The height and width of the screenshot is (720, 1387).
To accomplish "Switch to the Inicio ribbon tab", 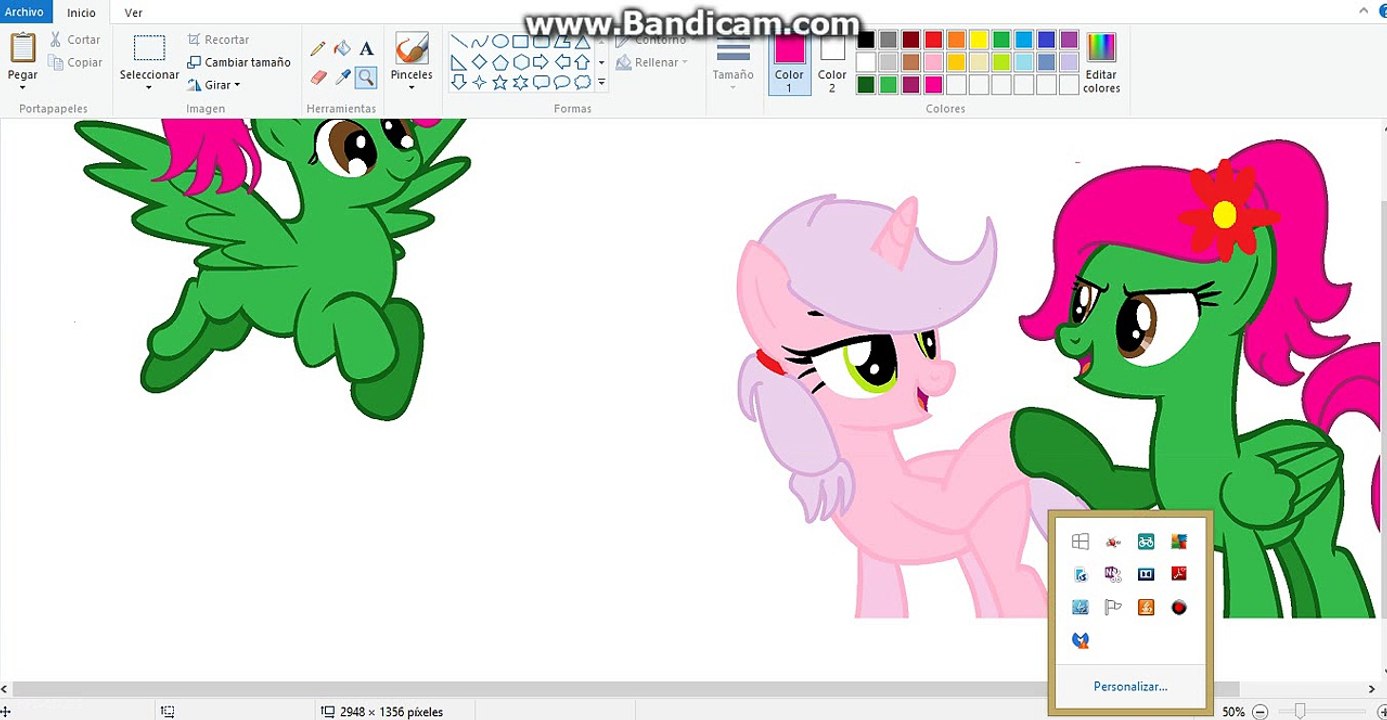I will click(x=81, y=13).
